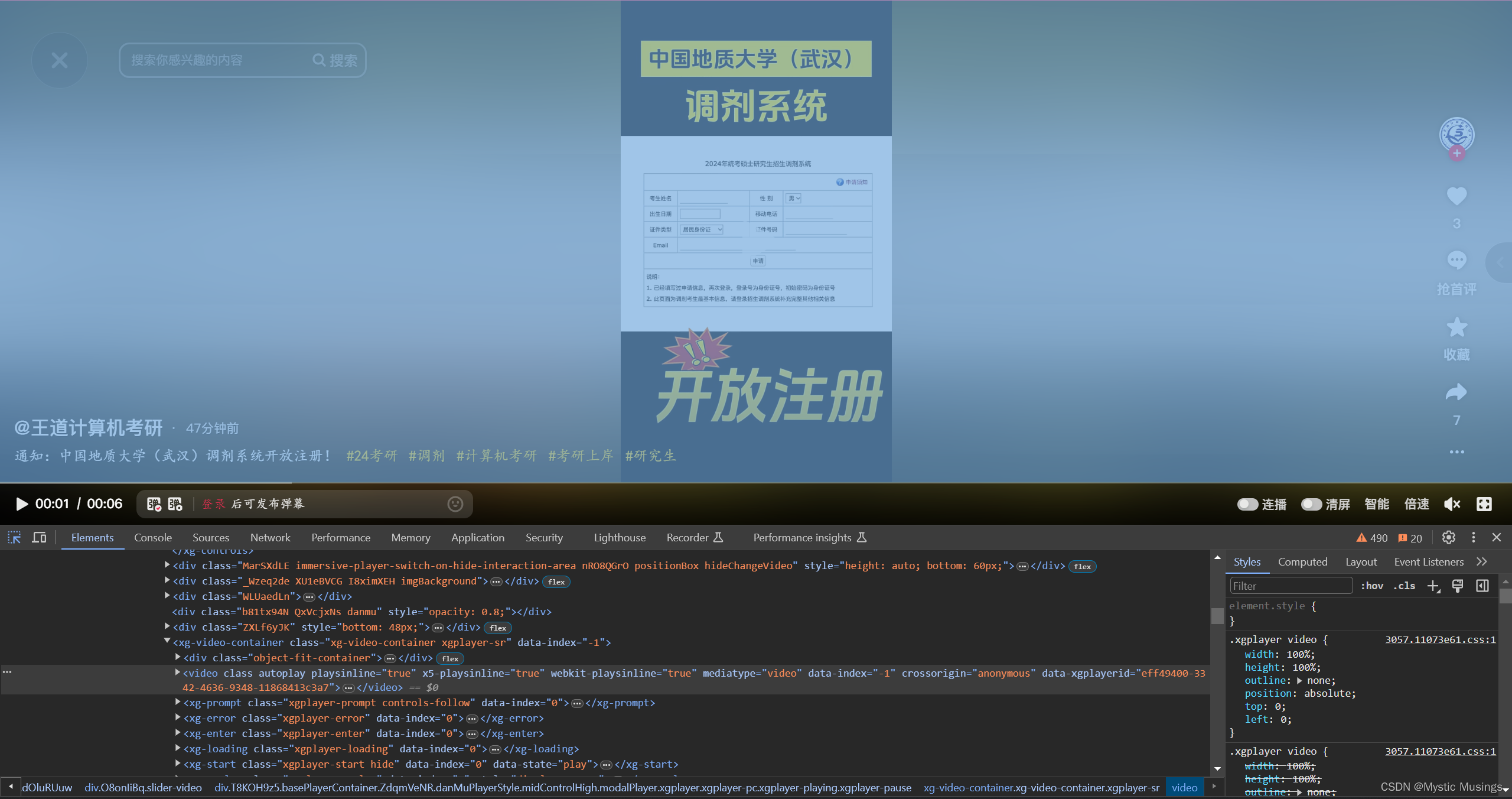
Task: Select xg-video-container breadcrumb item
Action: coord(1041,788)
